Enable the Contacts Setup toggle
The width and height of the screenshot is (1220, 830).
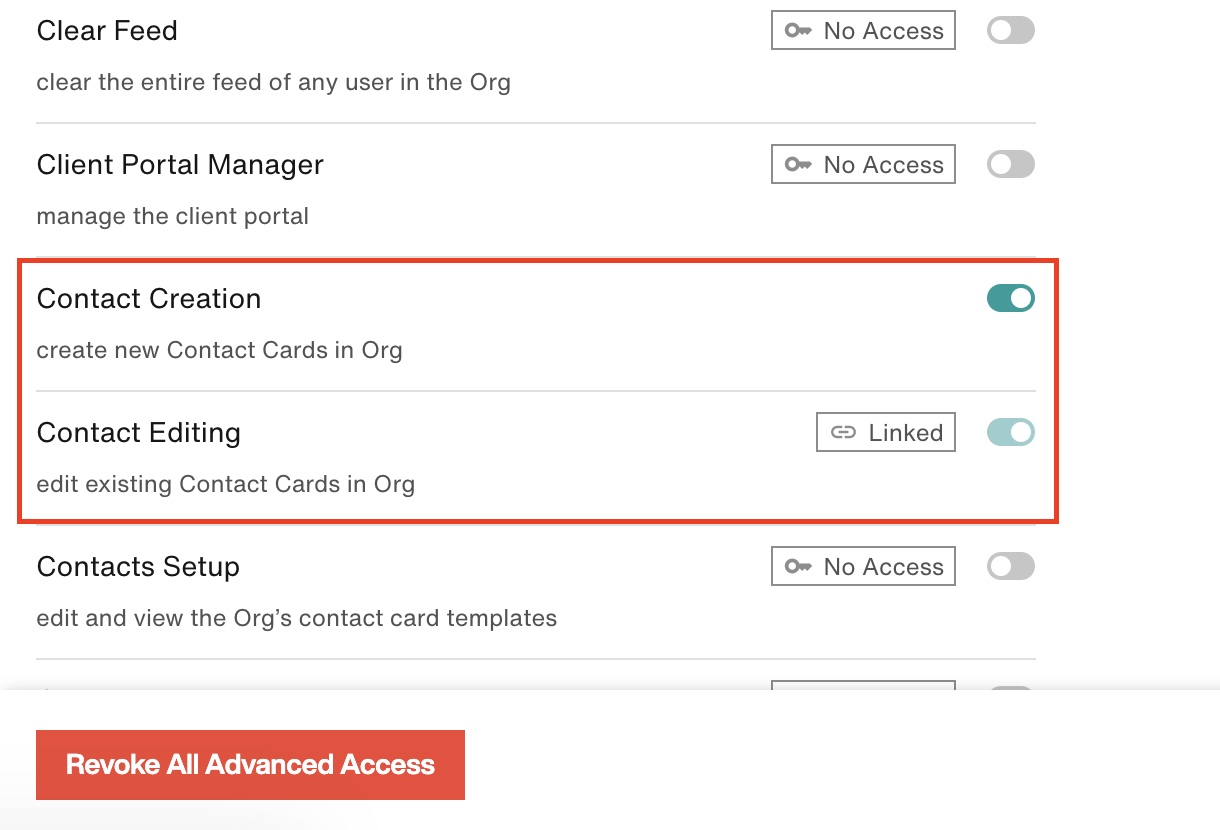(x=1010, y=566)
